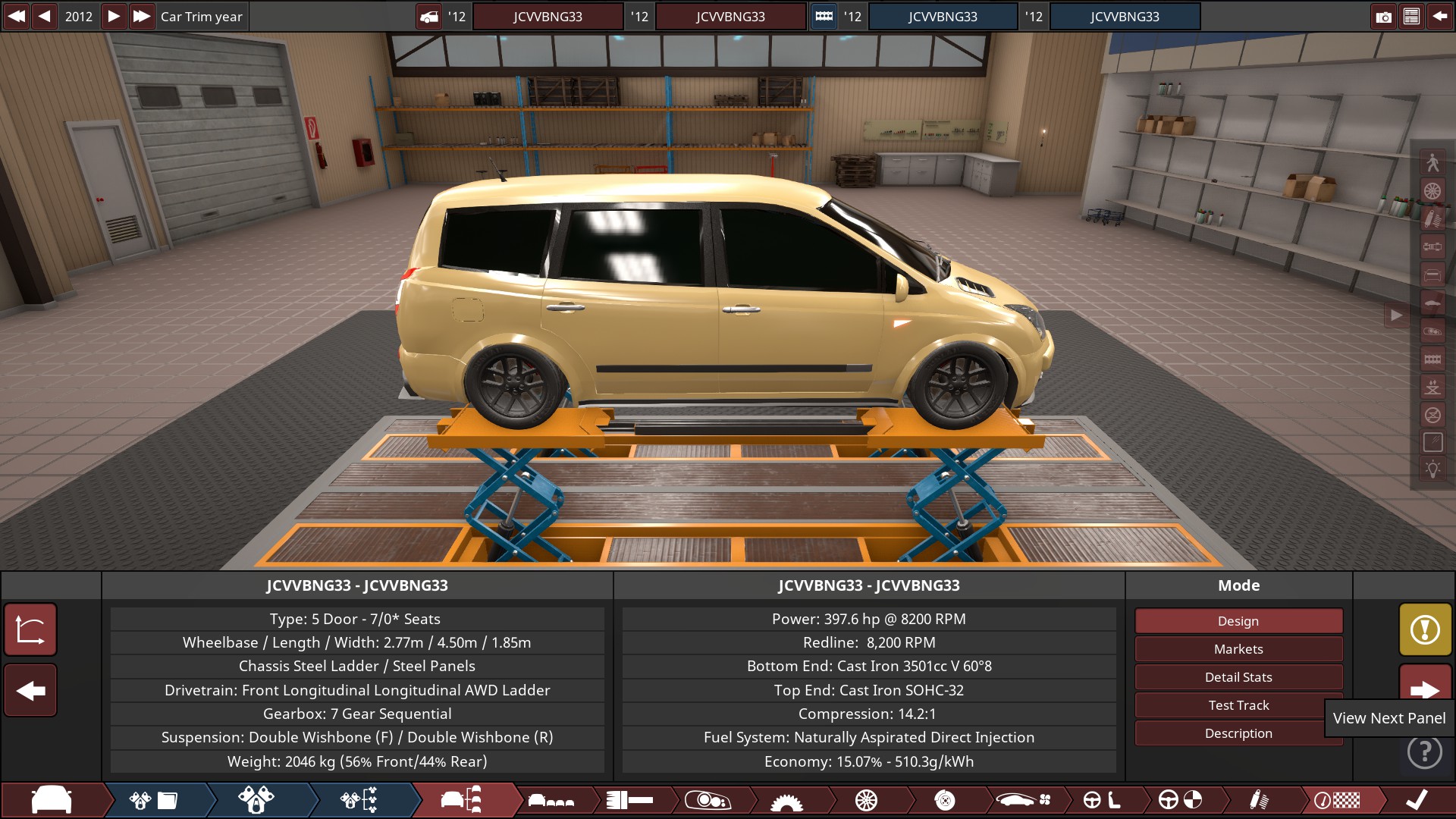Toggle the car lift raise/lower icon
The height and width of the screenshot is (819, 1456).
(1432, 387)
